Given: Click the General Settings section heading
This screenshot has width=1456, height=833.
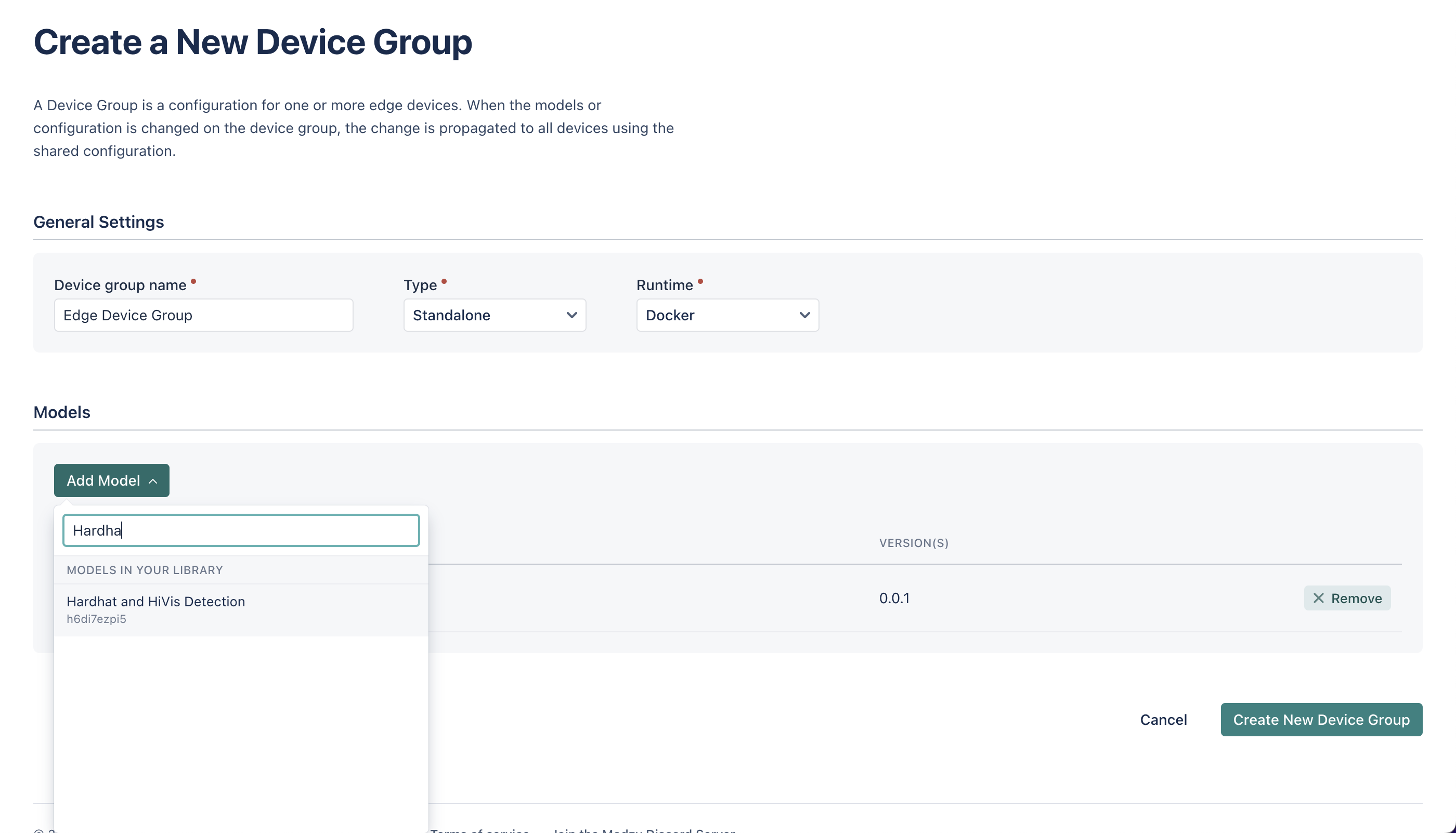Looking at the screenshot, I should point(98,222).
